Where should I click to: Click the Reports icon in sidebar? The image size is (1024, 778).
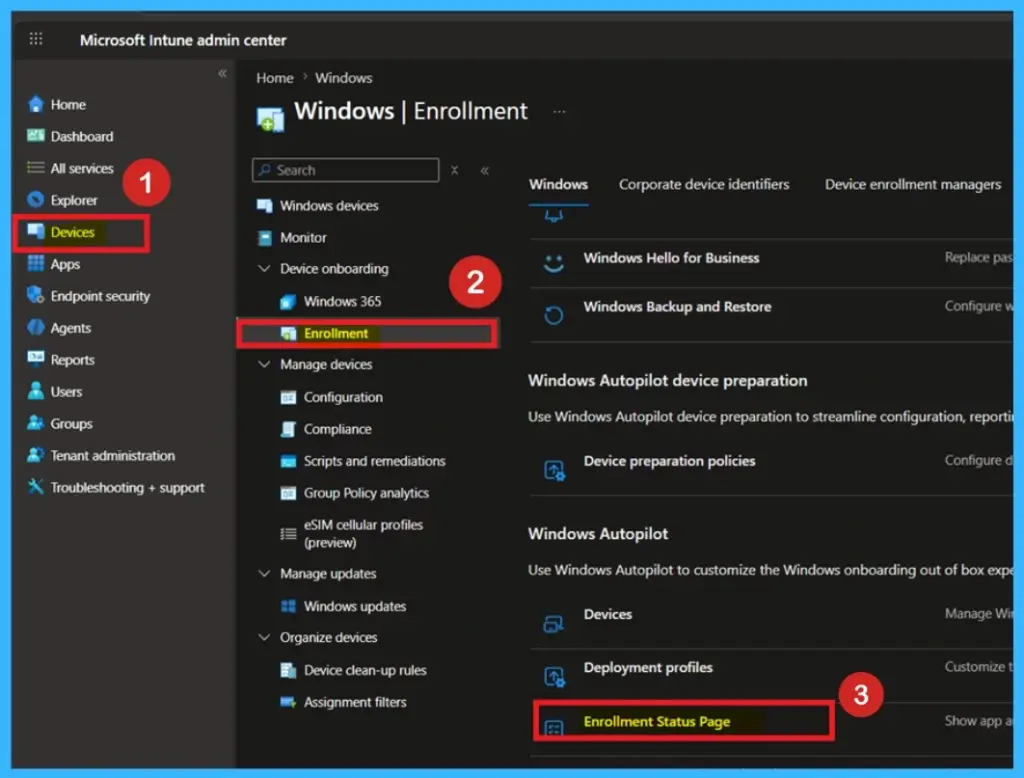tap(36, 359)
